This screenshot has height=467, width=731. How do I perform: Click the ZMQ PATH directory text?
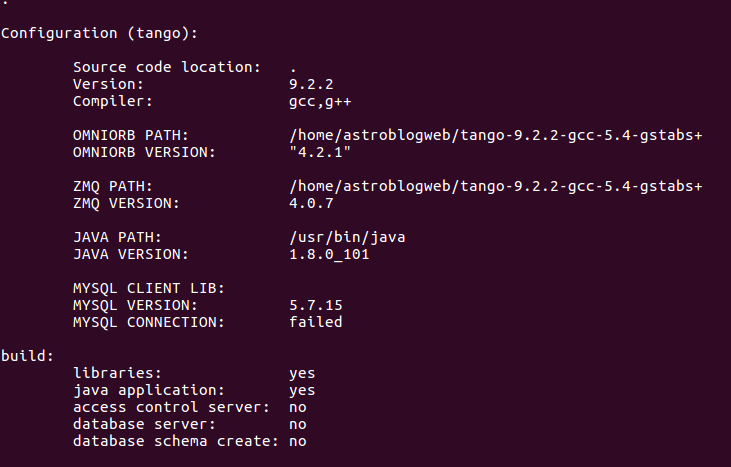[496, 186]
